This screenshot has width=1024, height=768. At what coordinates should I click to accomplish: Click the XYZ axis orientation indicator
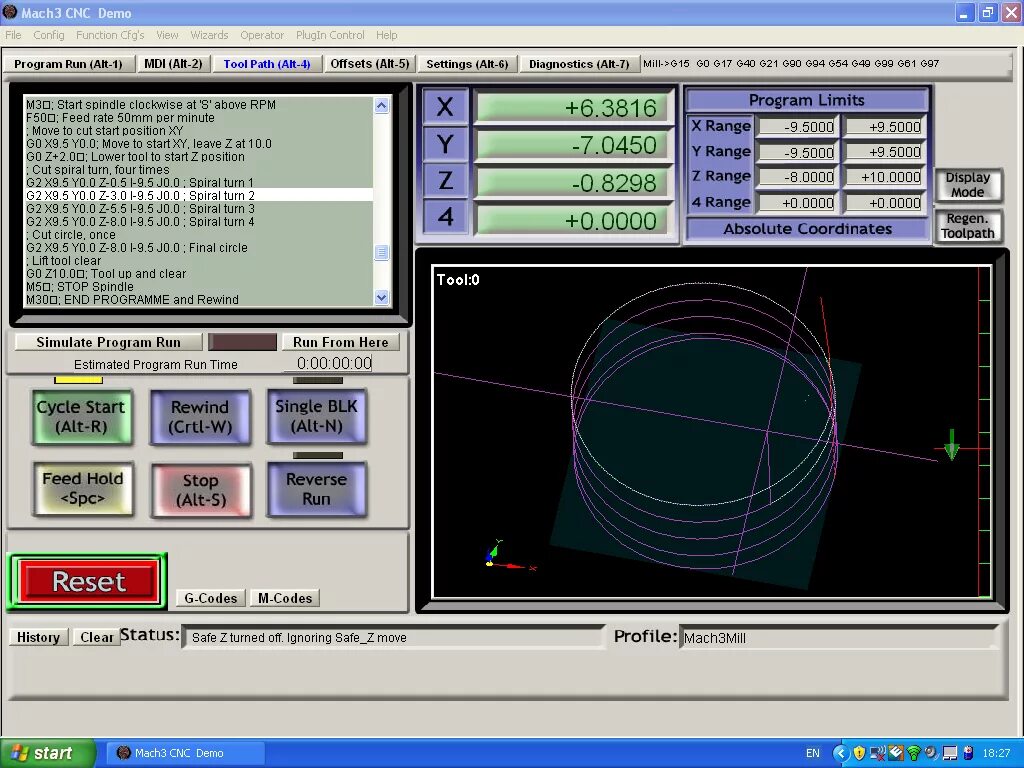click(x=509, y=556)
